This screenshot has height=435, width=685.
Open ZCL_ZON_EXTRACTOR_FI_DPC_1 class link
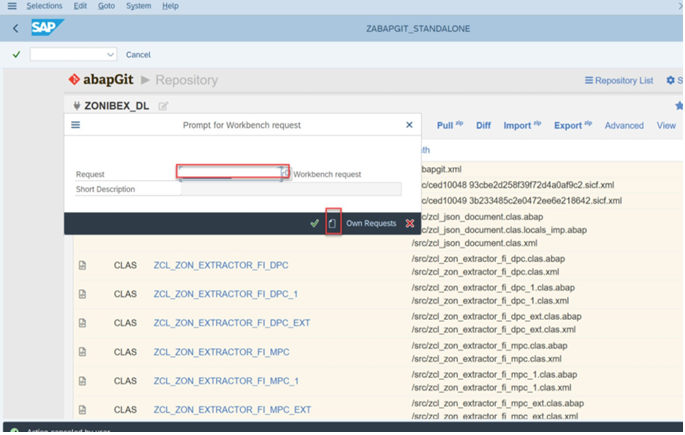225,294
